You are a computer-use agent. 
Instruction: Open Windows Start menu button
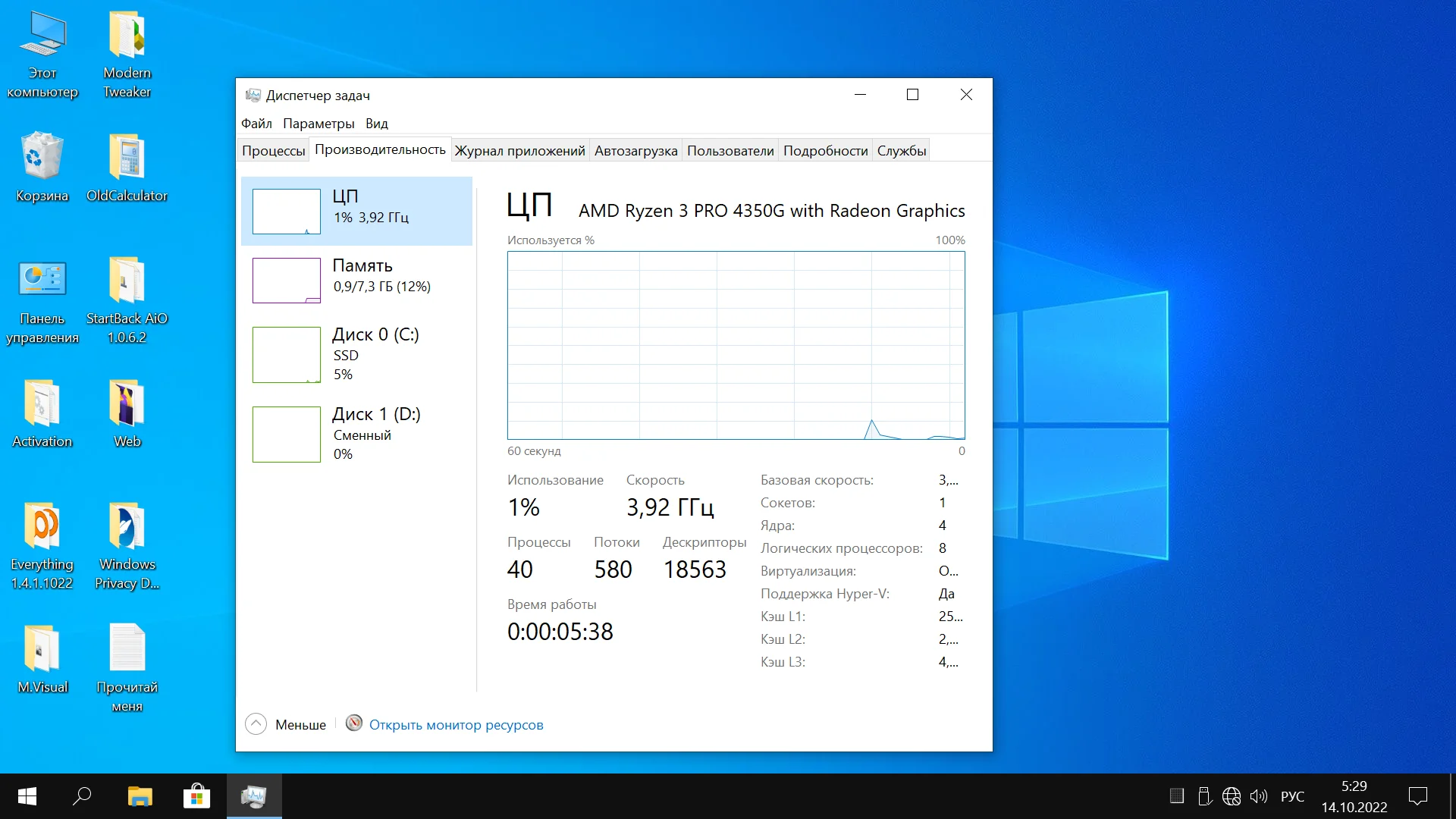click(x=27, y=796)
